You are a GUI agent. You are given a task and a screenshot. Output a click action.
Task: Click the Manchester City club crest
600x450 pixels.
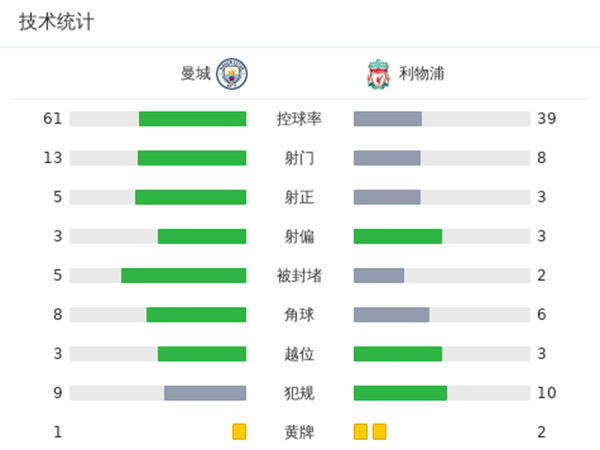(x=231, y=74)
